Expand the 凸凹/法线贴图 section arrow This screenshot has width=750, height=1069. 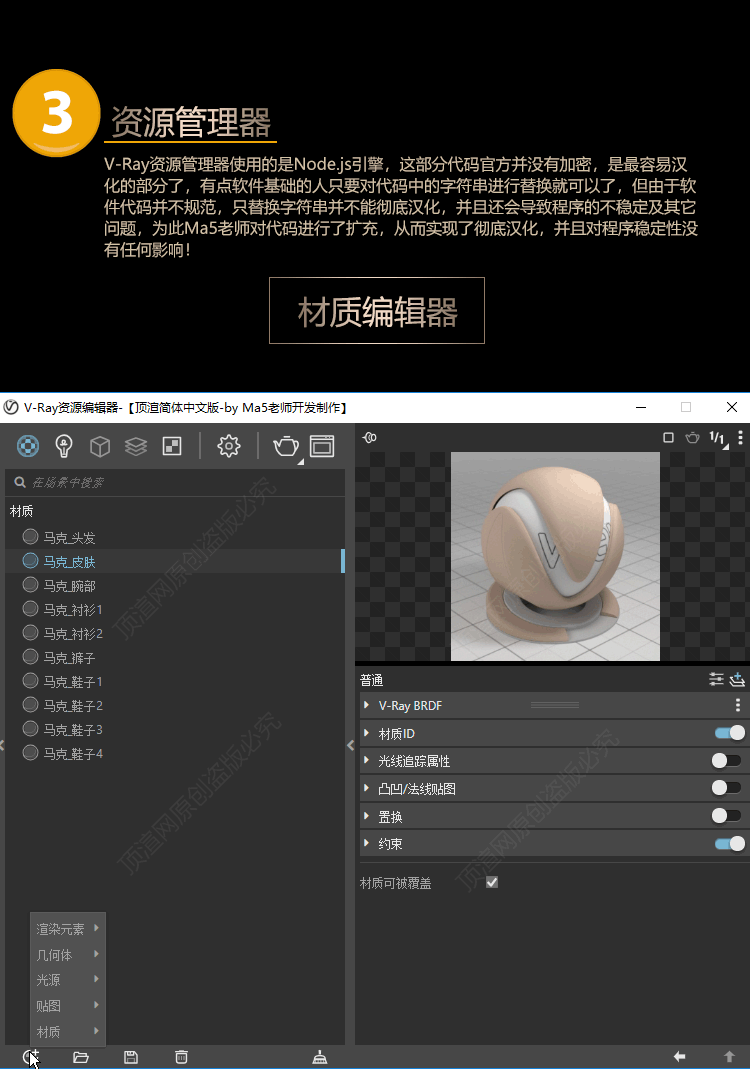tap(367, 788)
